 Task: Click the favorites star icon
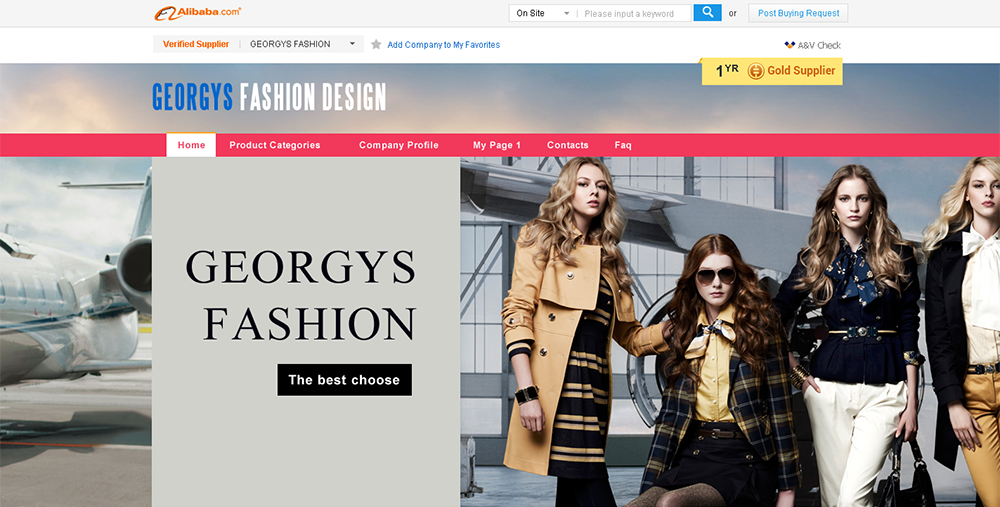[376, 45]
